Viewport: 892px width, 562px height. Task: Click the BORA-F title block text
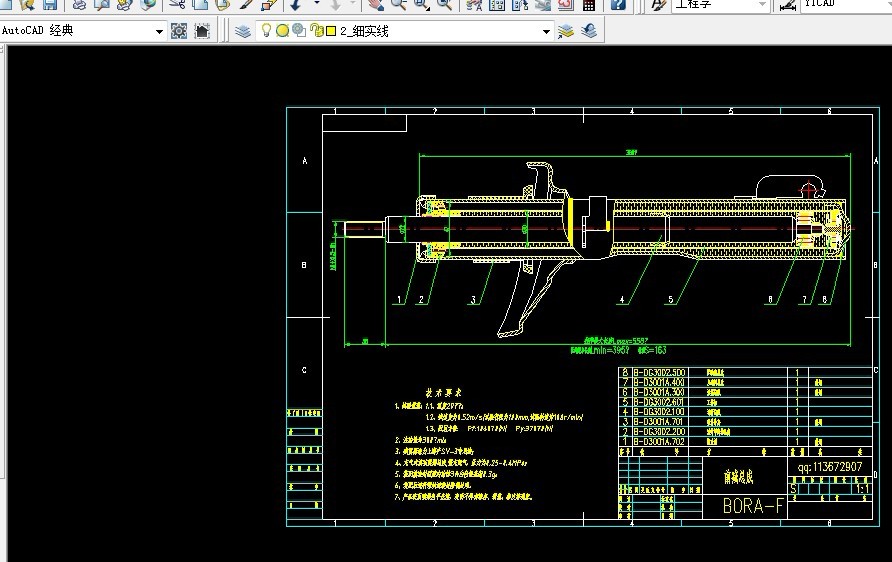pyautogui.click(x=752, y=507)
